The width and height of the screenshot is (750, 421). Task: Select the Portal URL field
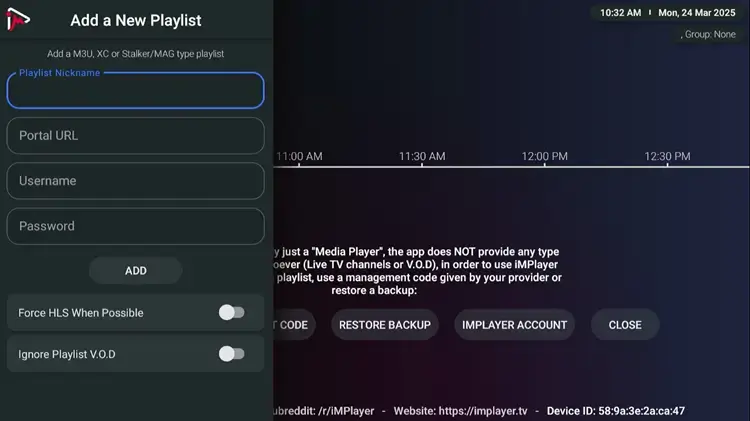pos(135,135)
